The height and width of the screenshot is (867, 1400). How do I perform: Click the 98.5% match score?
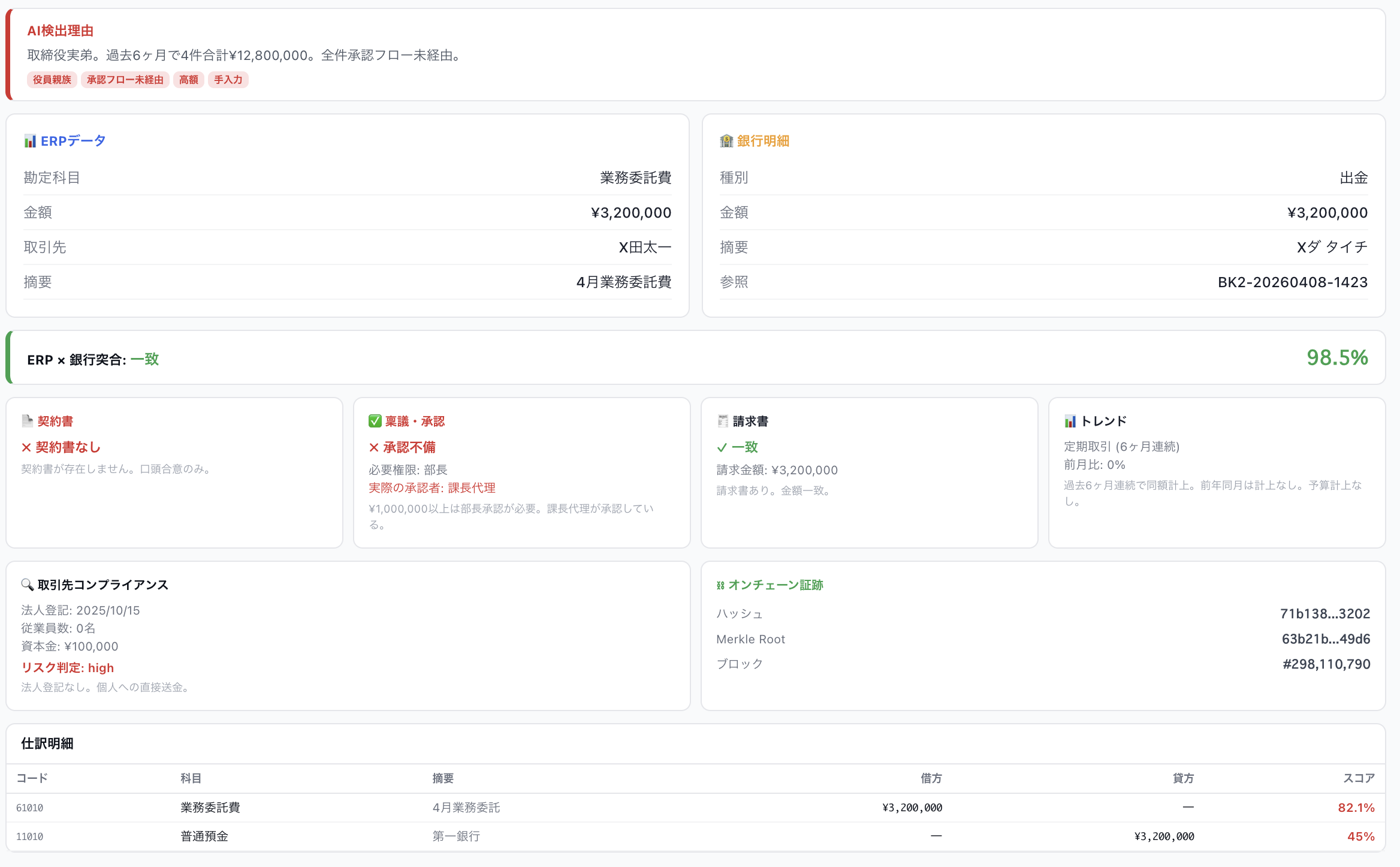click(x=1337, y=358)
